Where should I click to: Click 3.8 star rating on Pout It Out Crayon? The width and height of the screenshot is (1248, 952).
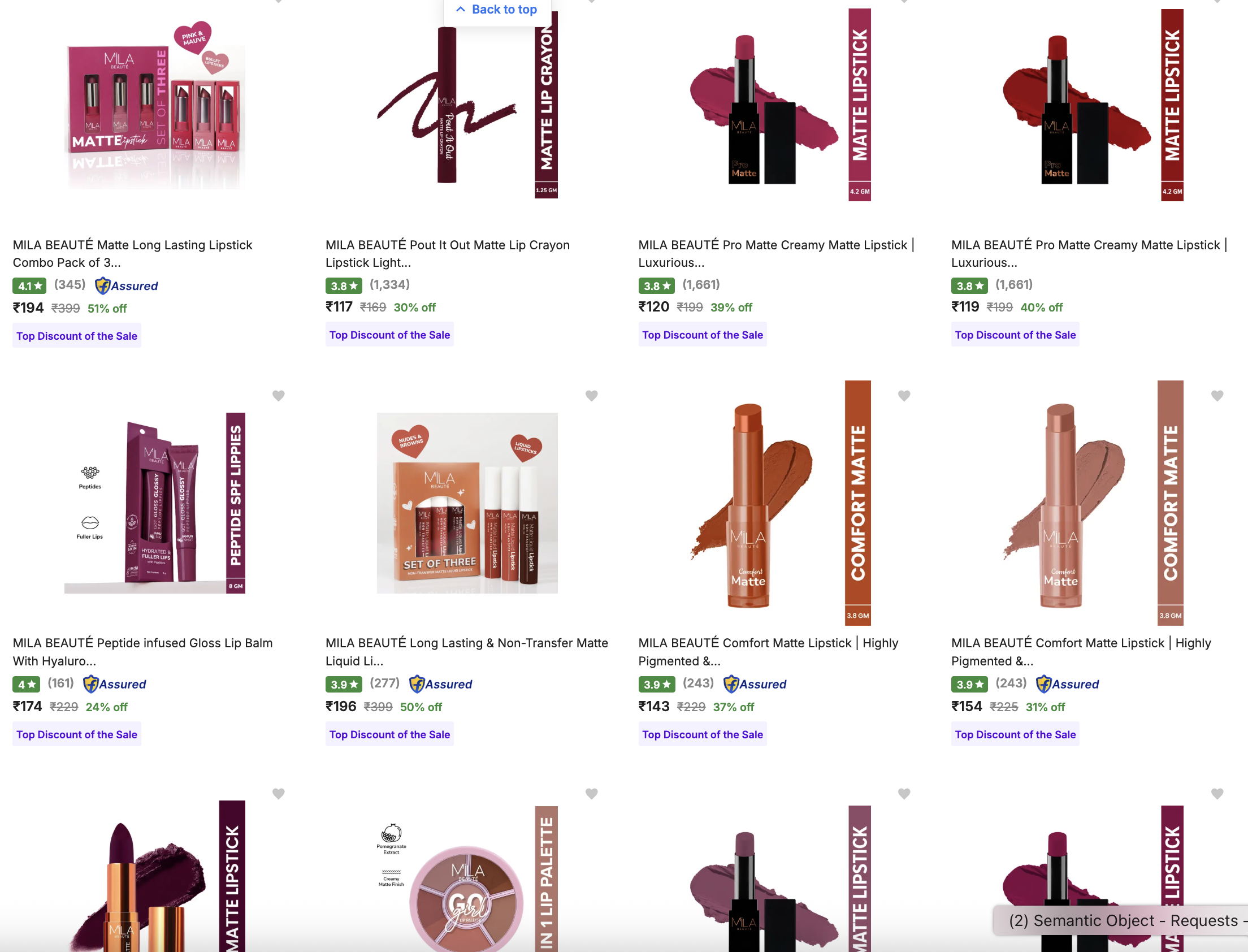pos(344,285)
